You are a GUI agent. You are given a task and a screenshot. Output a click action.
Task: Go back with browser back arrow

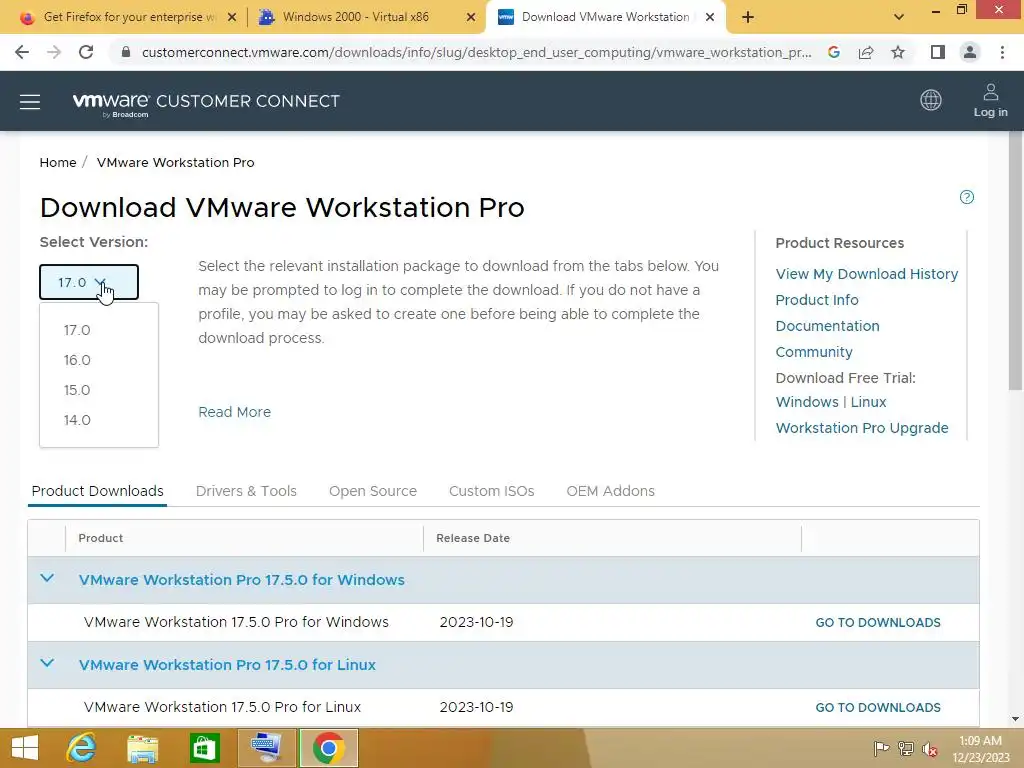(x=22, y=52)
